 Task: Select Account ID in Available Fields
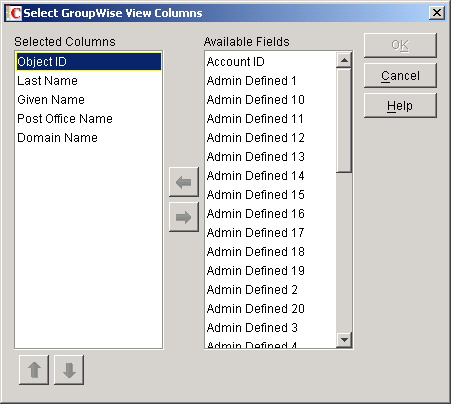[x=271, y=61]
